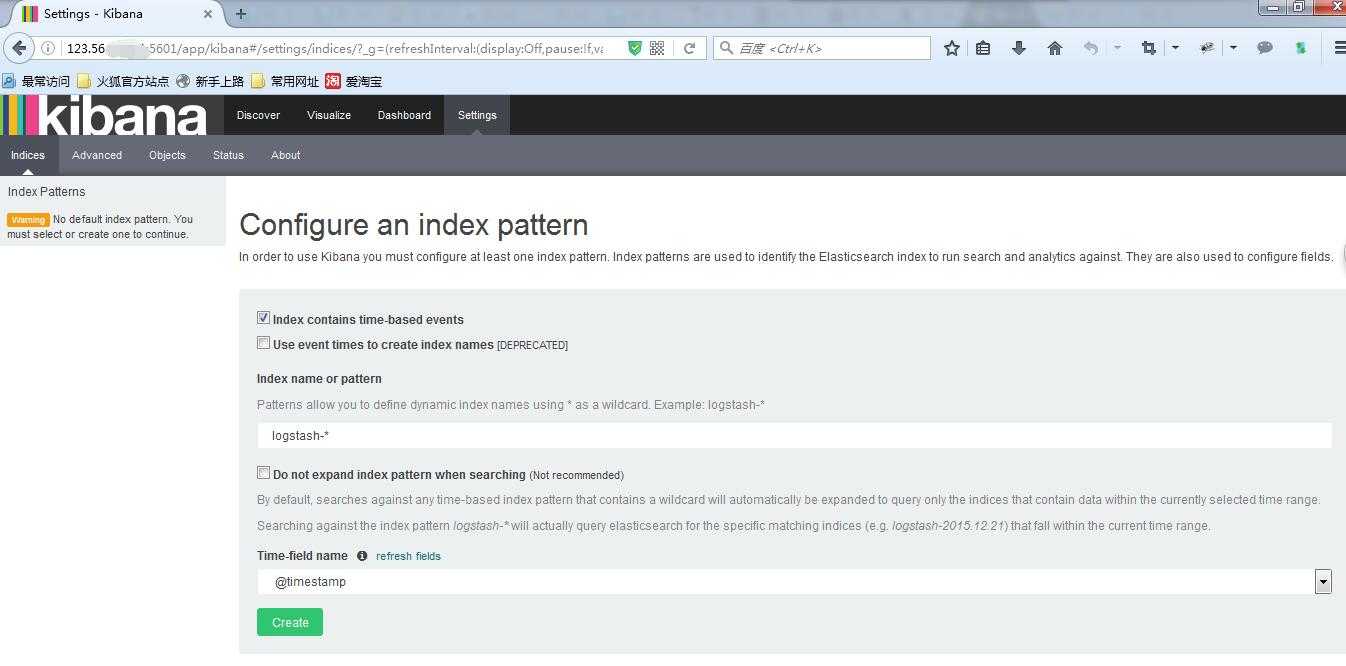Click the undo curved arrow icon
The height and width of the screenshot is (666, 1346).
click(x=1091, y=48)
